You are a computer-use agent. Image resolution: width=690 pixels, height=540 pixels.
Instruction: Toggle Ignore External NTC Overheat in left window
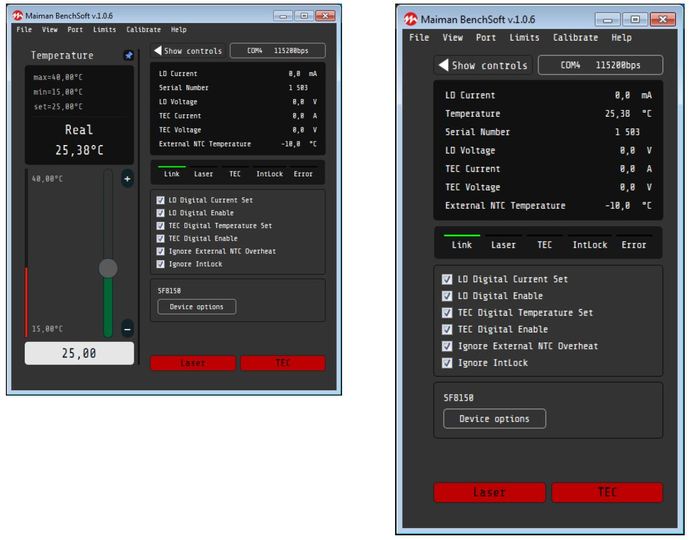coord(161,251)
